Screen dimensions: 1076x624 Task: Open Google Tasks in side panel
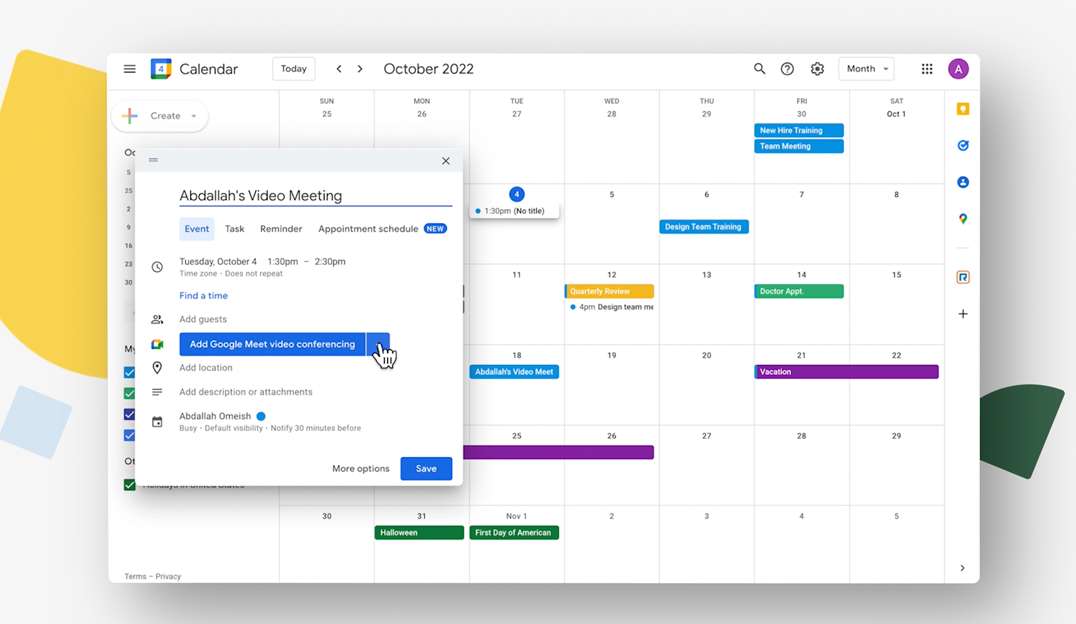pos(963,146)
